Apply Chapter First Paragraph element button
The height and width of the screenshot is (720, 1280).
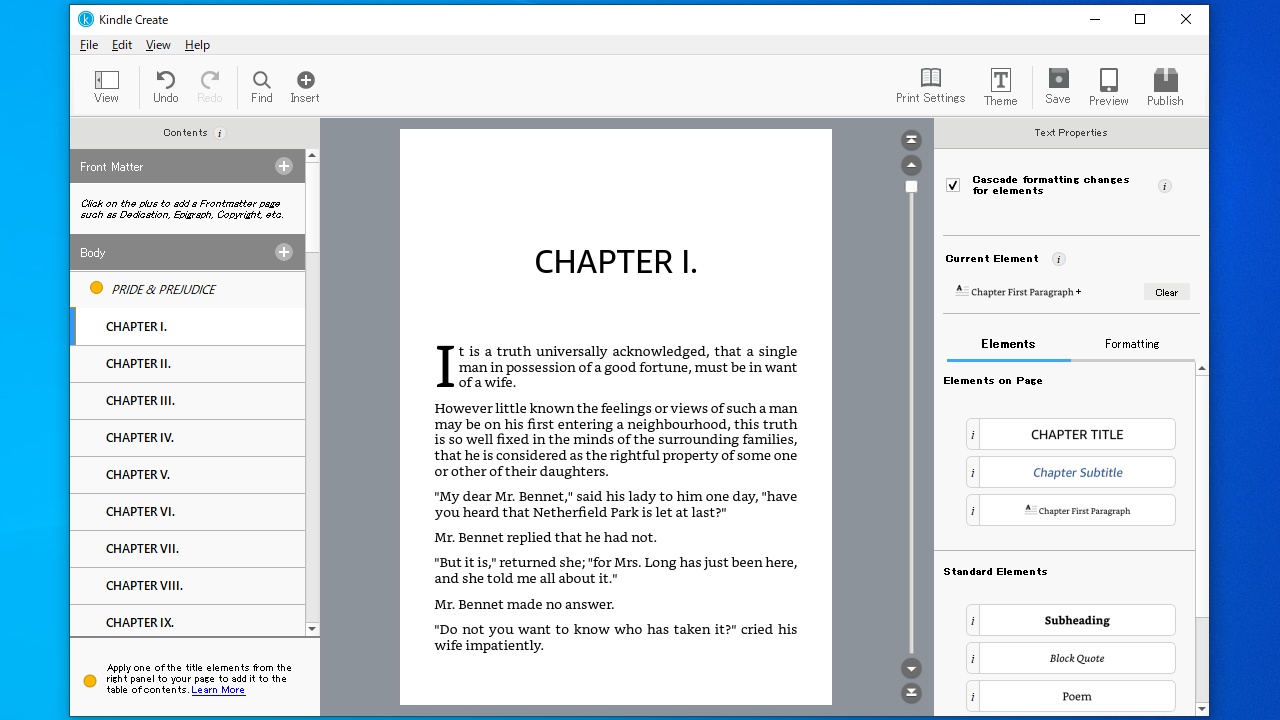point(1077,511)
